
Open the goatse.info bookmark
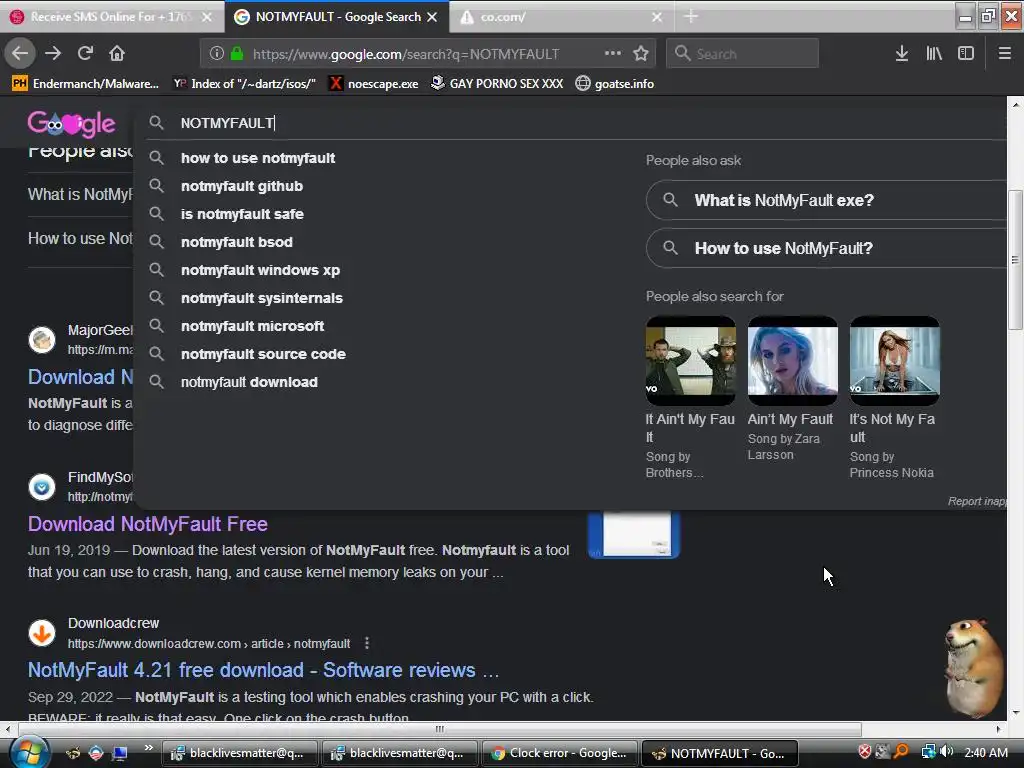pyautogui.click(x=615, y=84)
